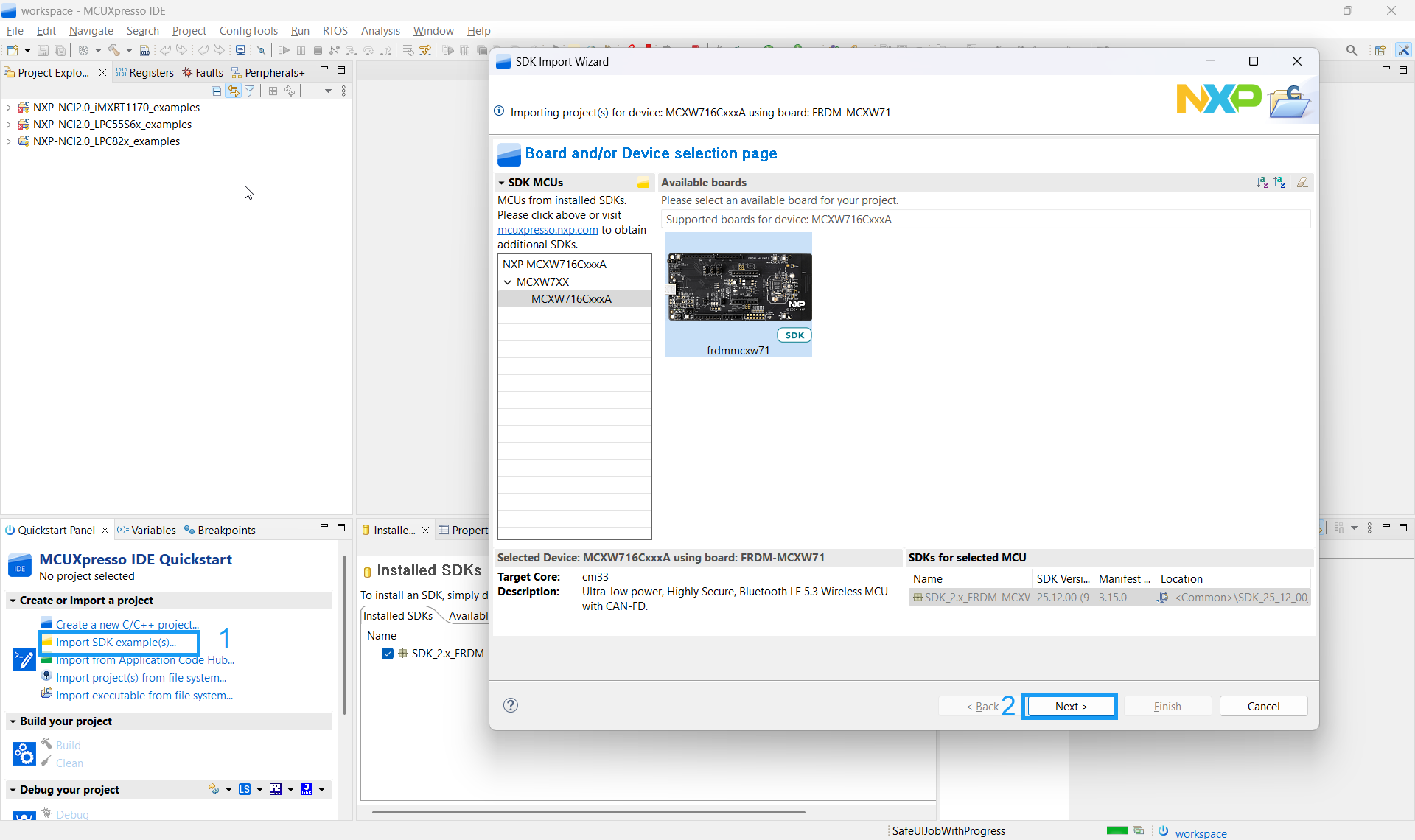Image resolution: width=1415 pixels, height=840 pixels.
Task: Click the New project toolbar icon
Action: (x=13, y=50)
